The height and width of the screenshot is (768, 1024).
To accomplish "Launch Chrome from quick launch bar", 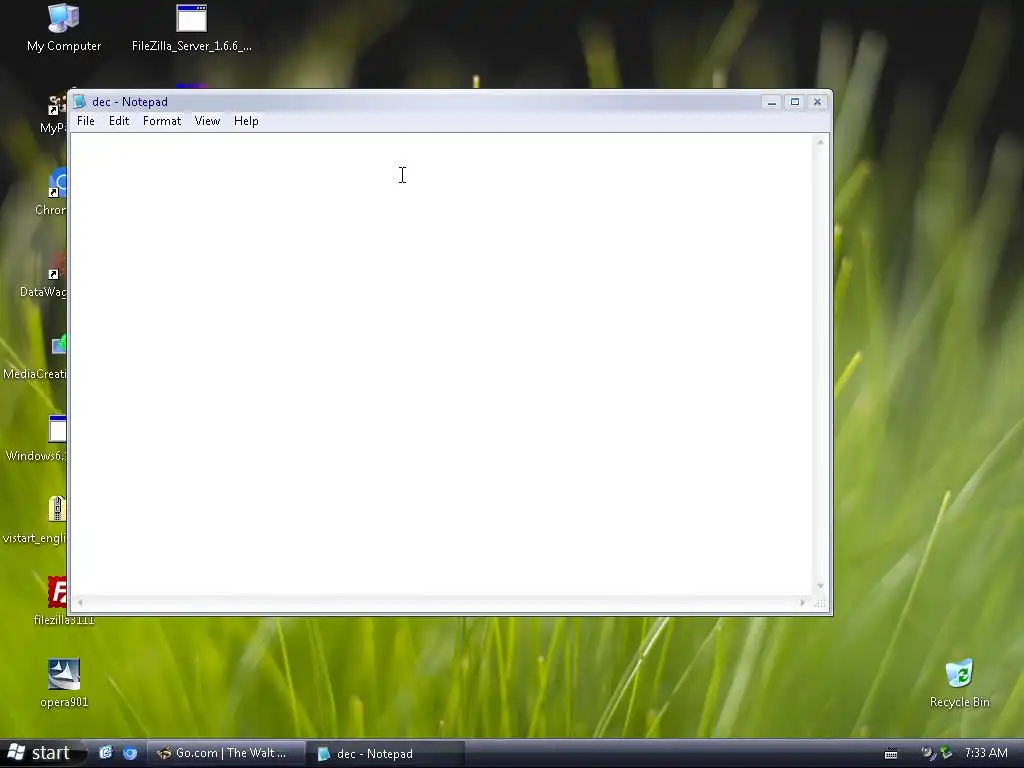I will click(130, 753).
